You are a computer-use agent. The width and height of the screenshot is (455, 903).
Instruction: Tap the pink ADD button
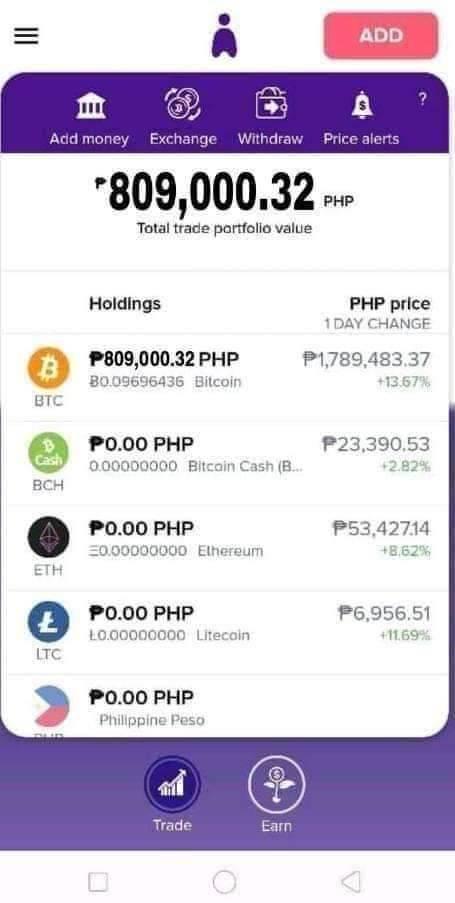coord(381,36)
